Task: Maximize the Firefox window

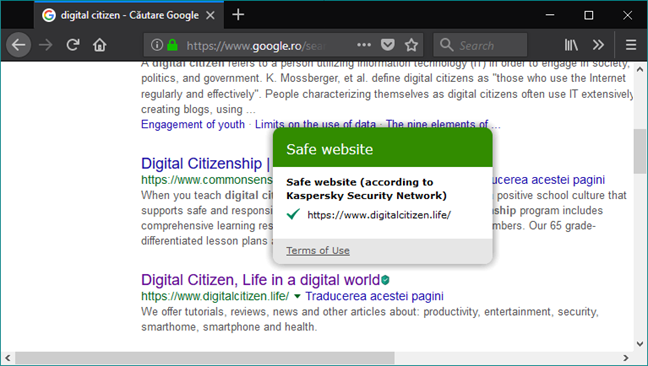Action: coord(588,15)
